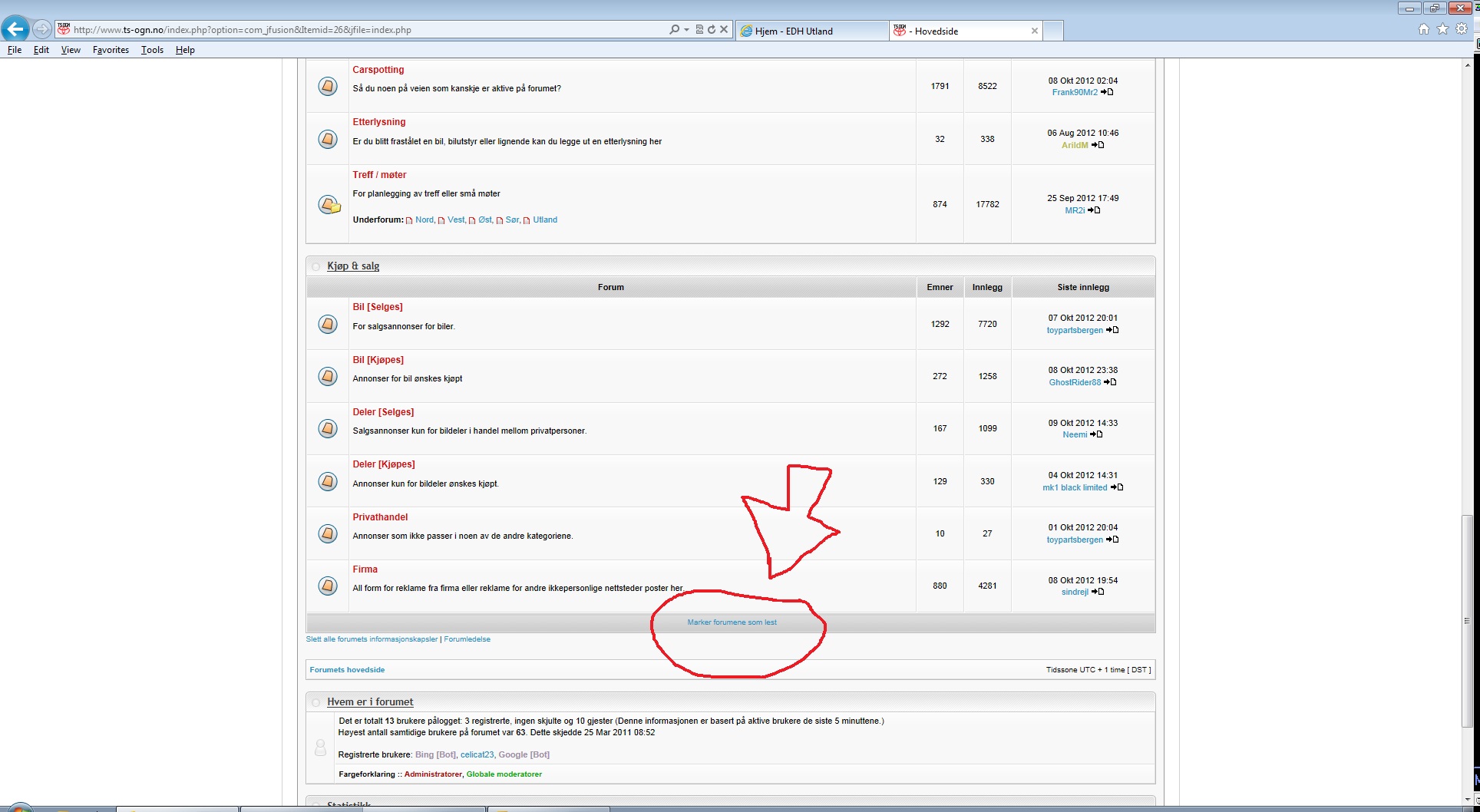The height and width of the screenshot is (812, 1480).
Task: Click latest post icon beside Frank90Mr2
Action: 1107,92
